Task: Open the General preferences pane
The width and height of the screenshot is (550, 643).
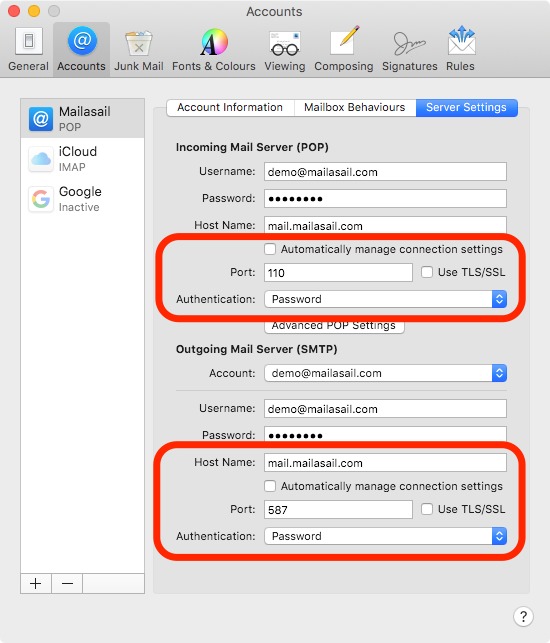Action: [x=28, y=50]
